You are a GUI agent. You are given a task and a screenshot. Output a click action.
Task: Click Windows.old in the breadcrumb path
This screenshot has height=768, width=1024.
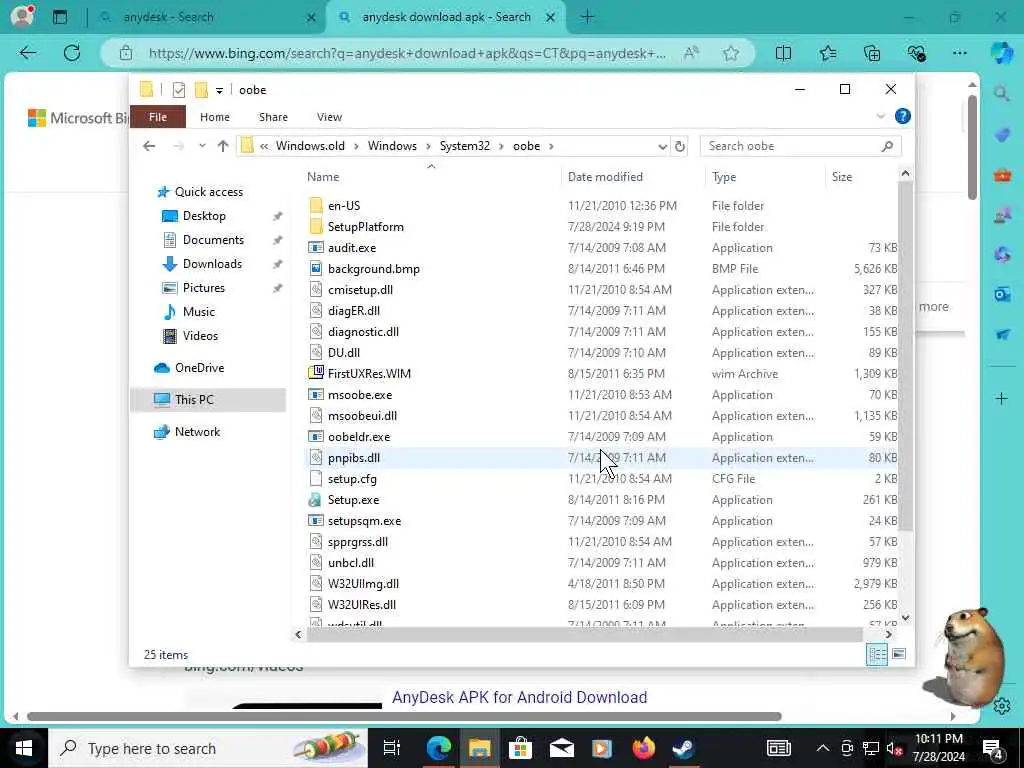point(310,146)
